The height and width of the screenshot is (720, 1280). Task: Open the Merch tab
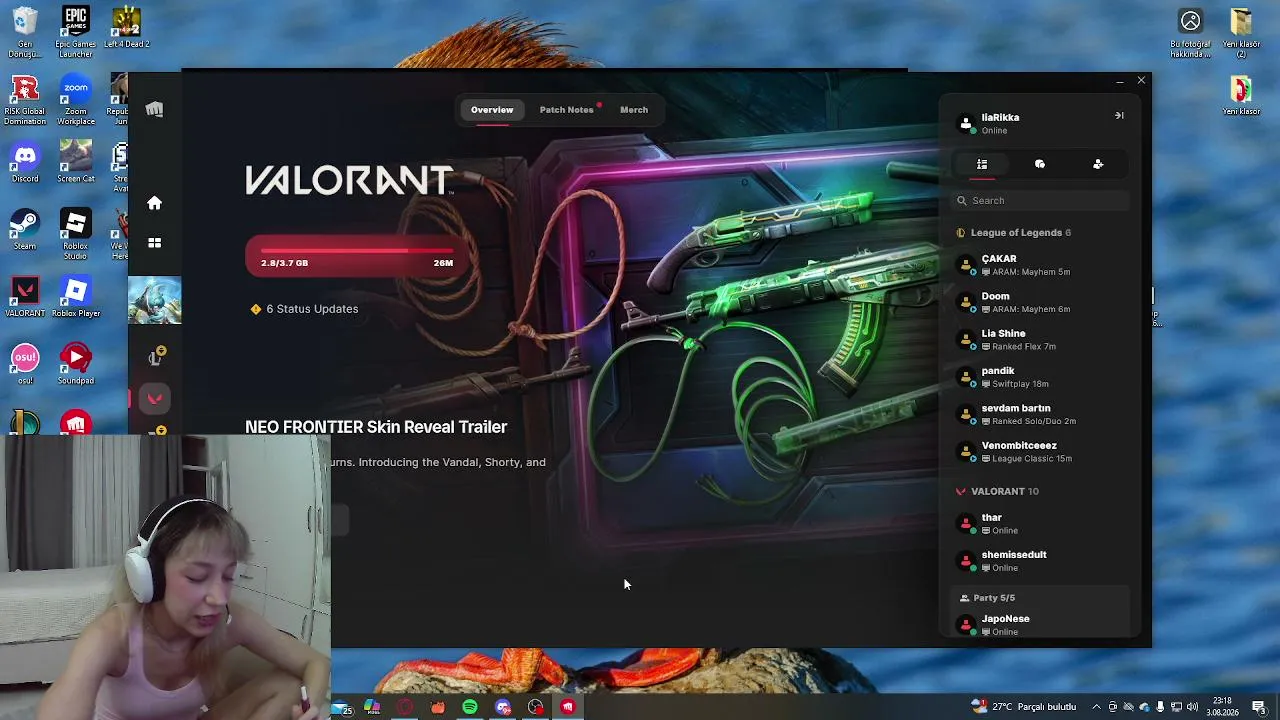(634, 110)
